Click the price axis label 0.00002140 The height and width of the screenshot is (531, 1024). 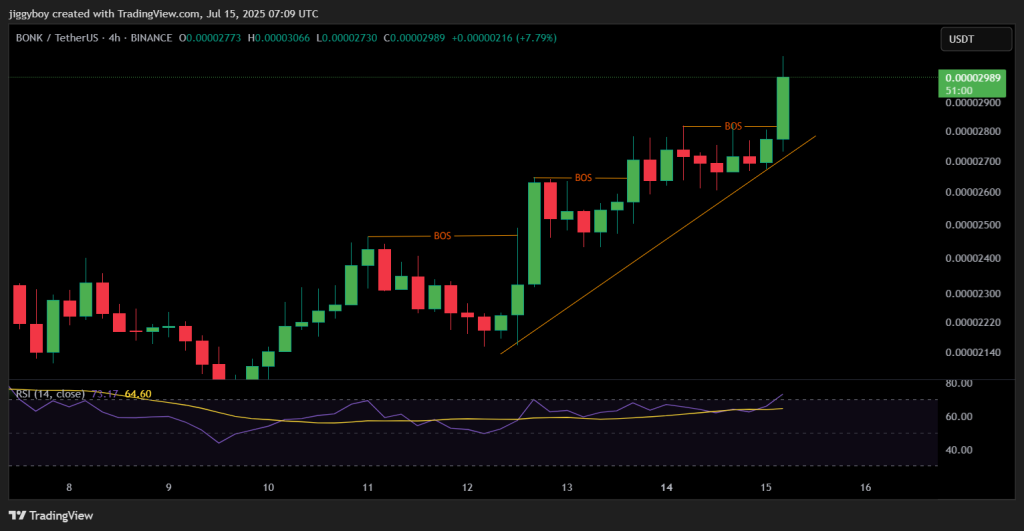coord(972,352)
